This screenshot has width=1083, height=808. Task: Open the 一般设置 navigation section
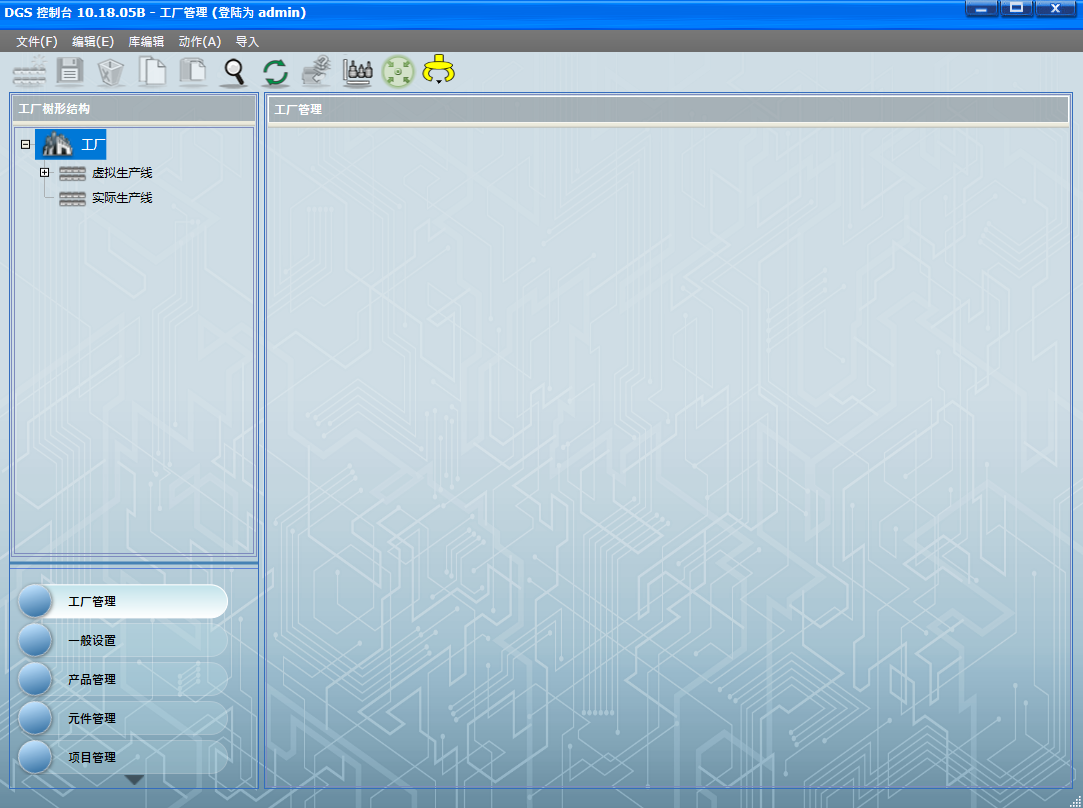[x=92, y=641]
